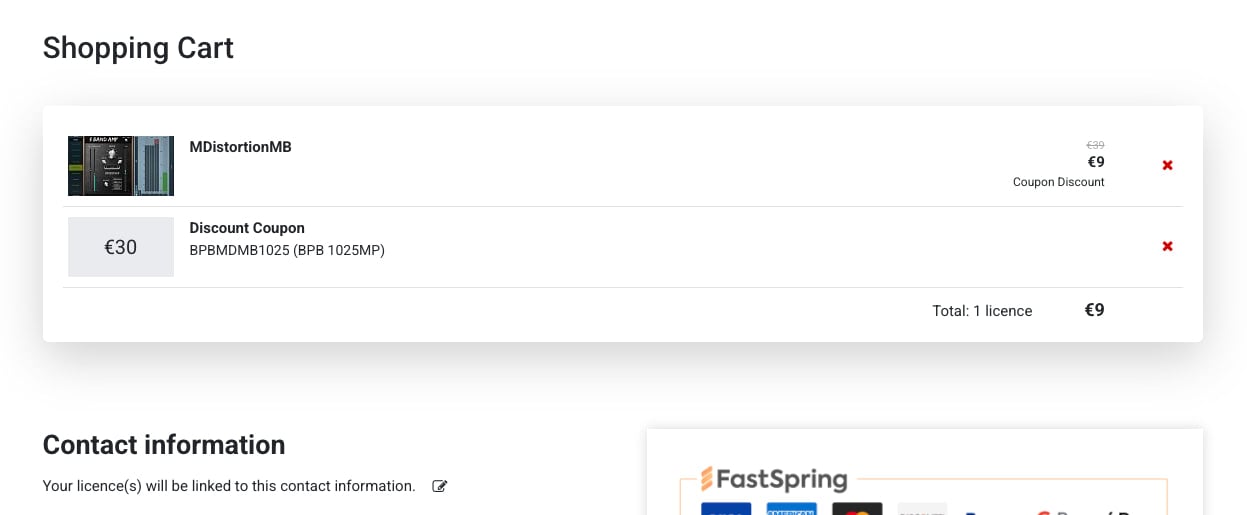Image resolution: width=1247 pixels, height=515 pixels.
Task: Remove MDistortionMB from the cart
Action: [x=1167, y=165]
